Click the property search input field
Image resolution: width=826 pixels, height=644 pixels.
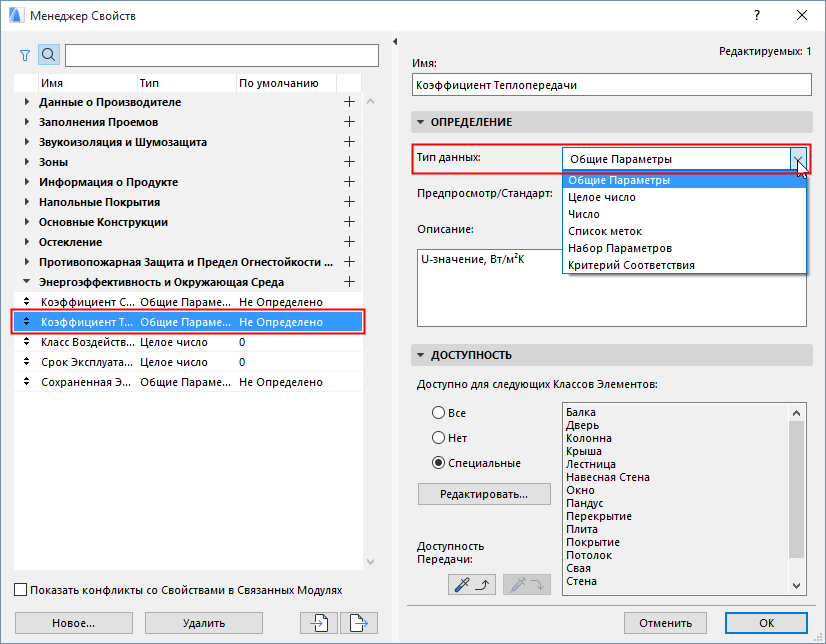point(222,55)
